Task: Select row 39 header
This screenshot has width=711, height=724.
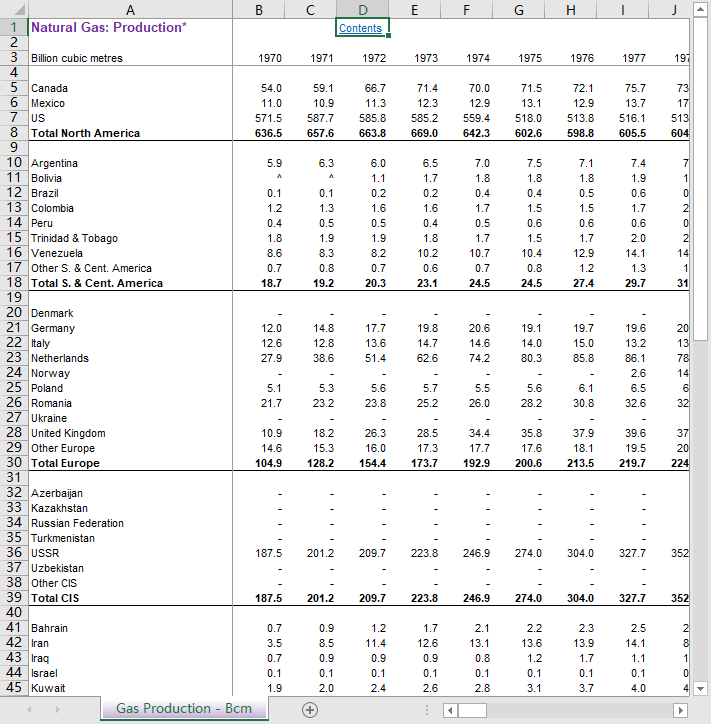Action: [x=14, y=597]
